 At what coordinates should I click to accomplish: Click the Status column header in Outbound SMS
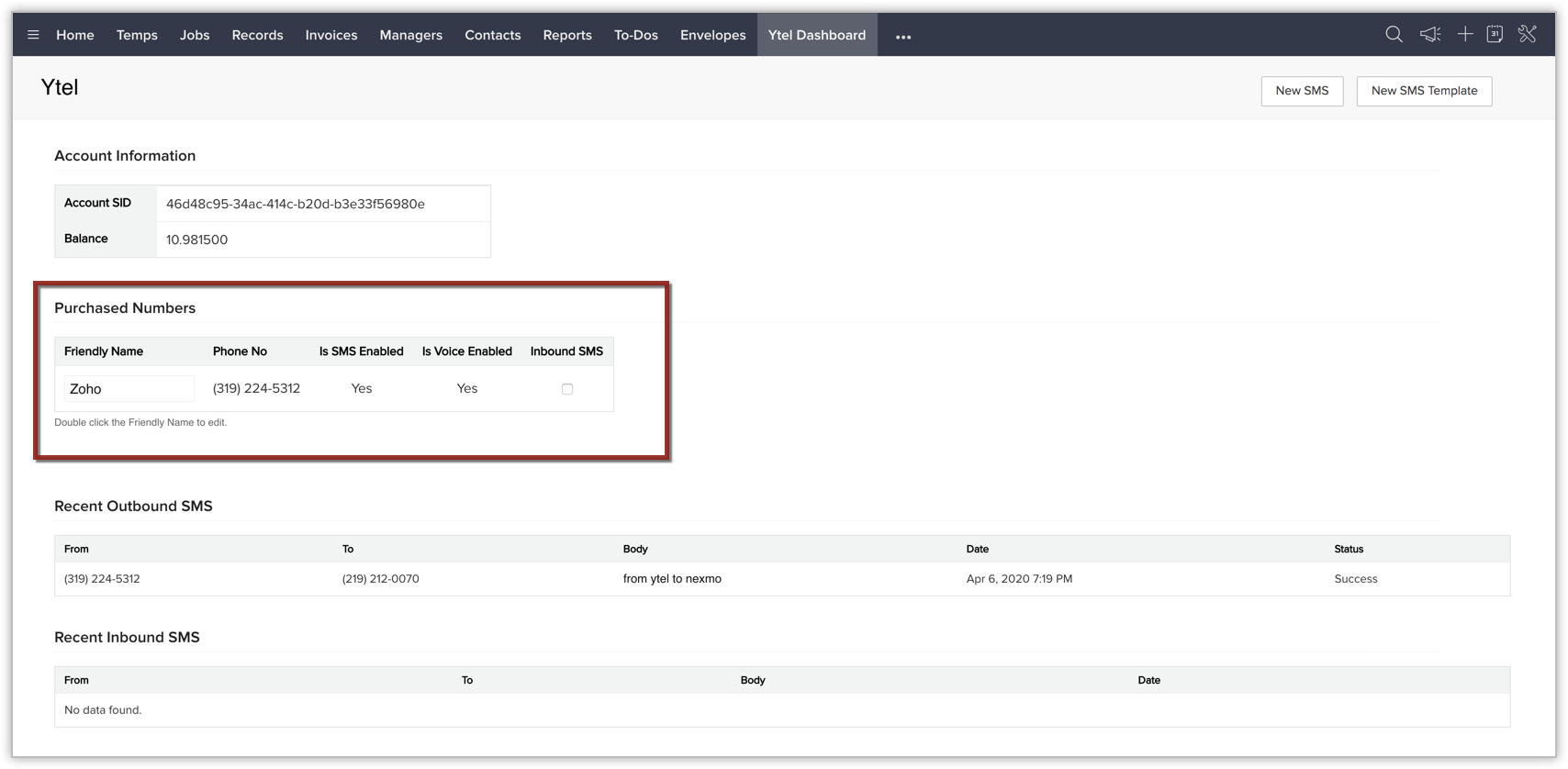[x=1349, y=549]
